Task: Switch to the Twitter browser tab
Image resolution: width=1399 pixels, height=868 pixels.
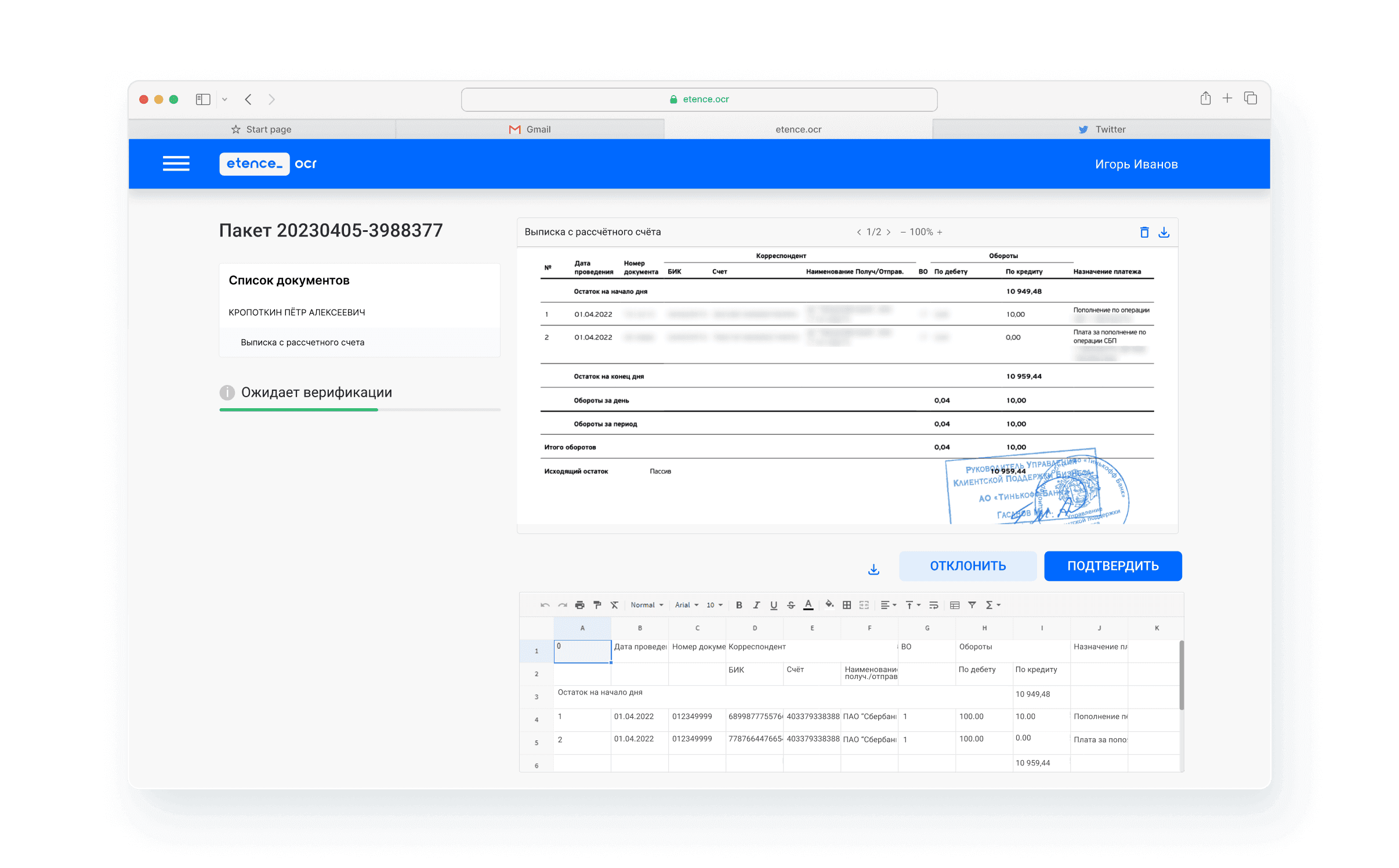Action: pyautogui.click(x=1101, y=129)
